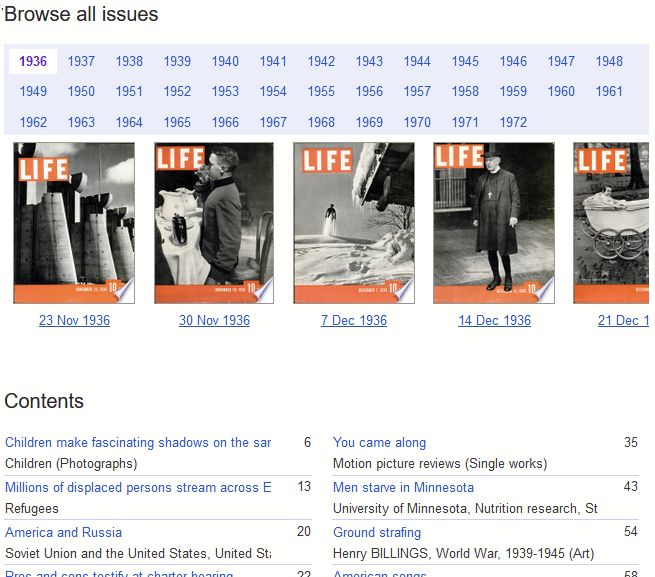Select year 1970
This screenshot has height=577, width=655.
[417, 122]
